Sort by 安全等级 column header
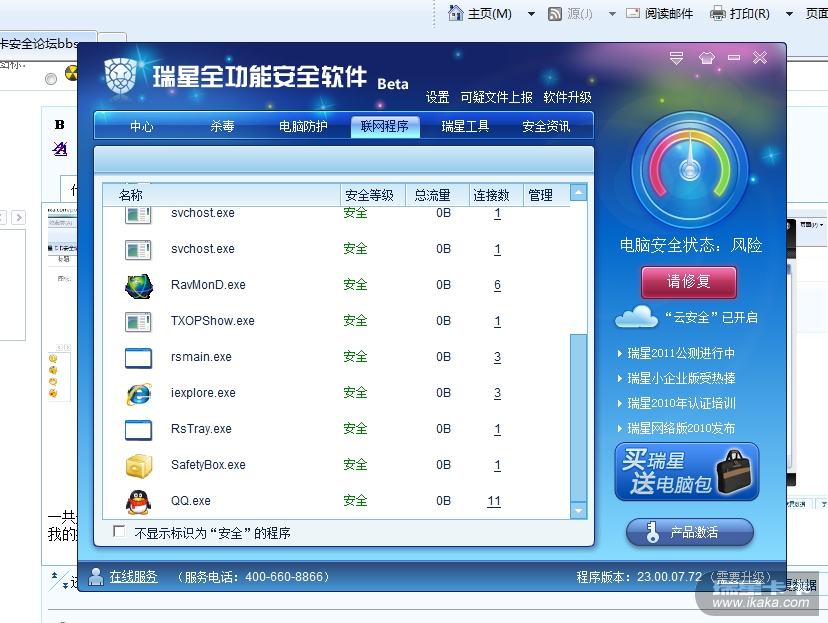 (373, 195)
